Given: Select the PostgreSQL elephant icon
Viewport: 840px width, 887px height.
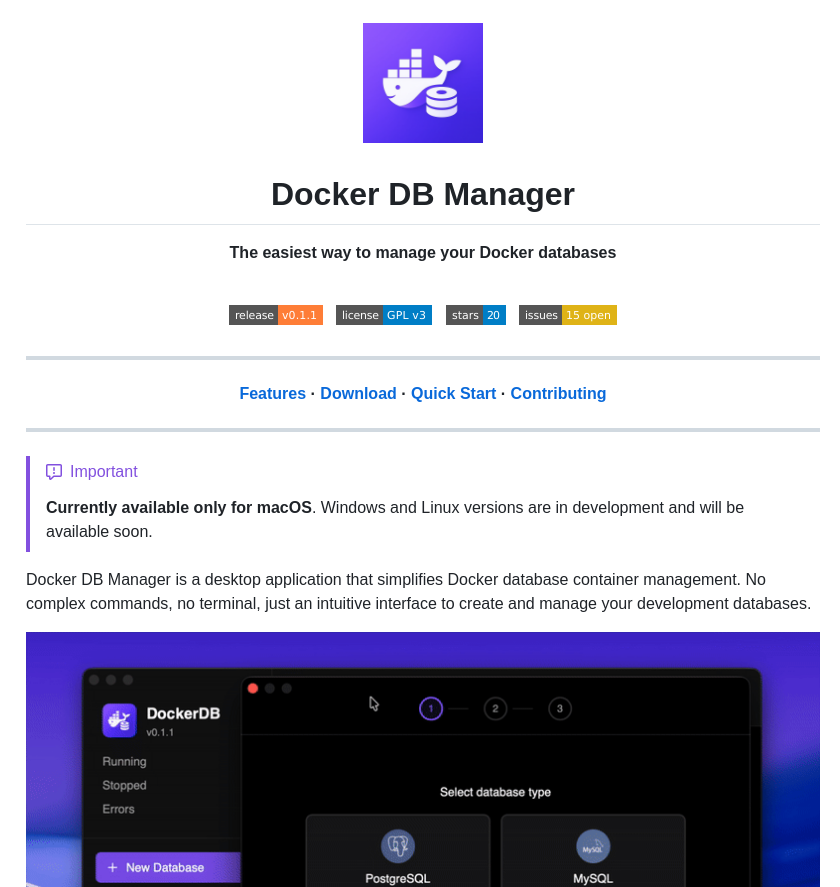Looking at the screenshot, I should click(398, 847).
